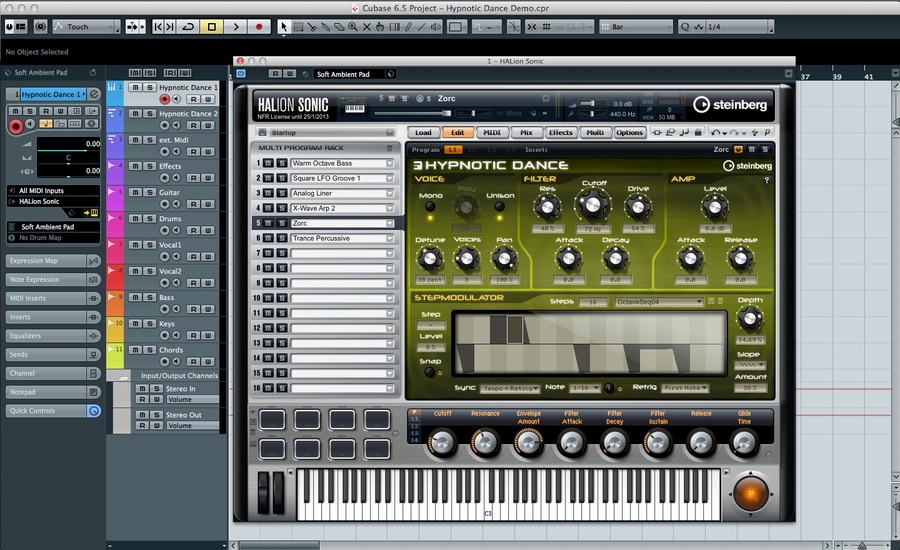Screen dimensions: 900x550
Task: Select the Object Selection arrow tool
Action: click(x=284, y=26)
